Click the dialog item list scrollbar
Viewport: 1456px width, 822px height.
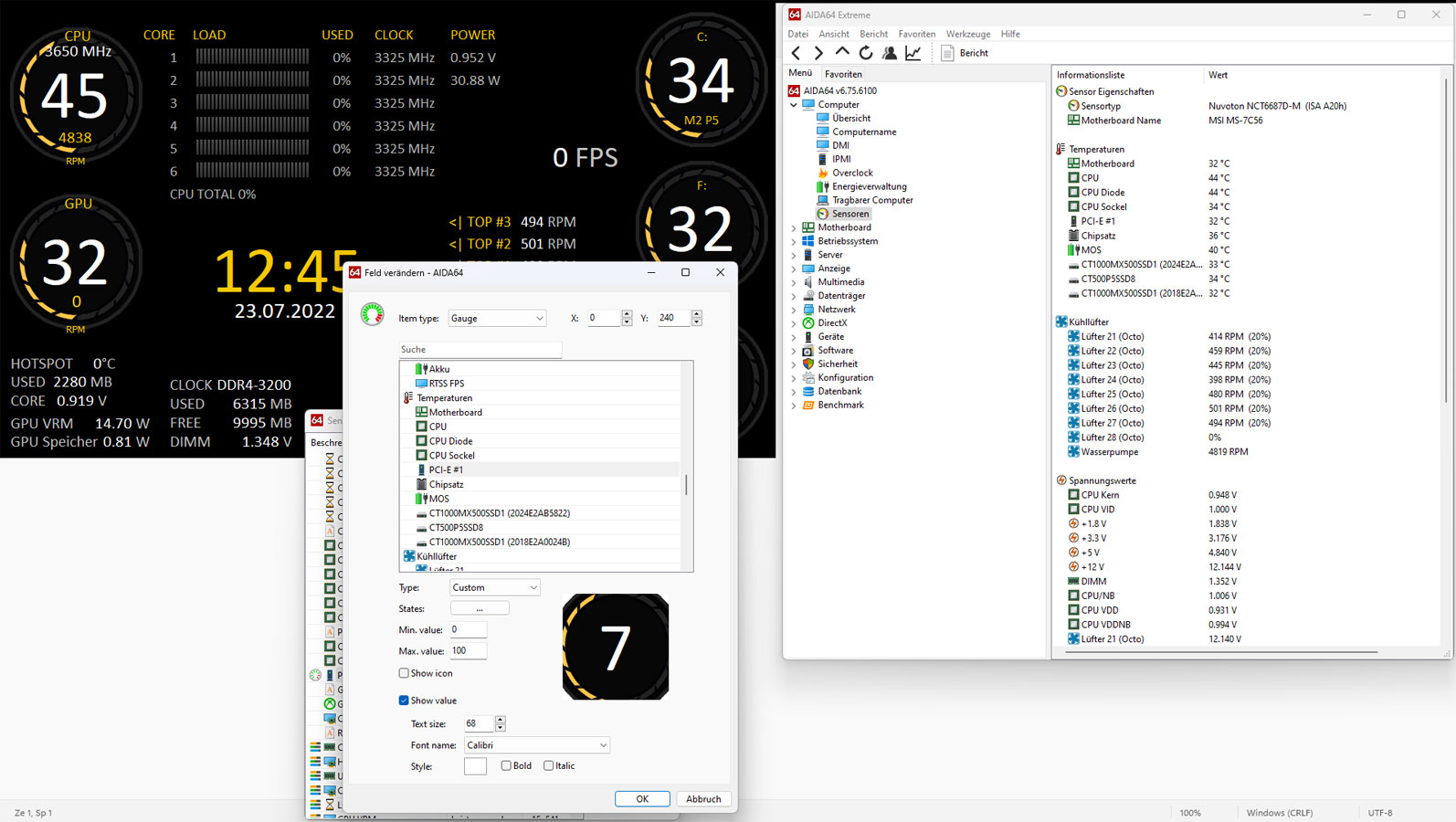[x=687, y=485]
